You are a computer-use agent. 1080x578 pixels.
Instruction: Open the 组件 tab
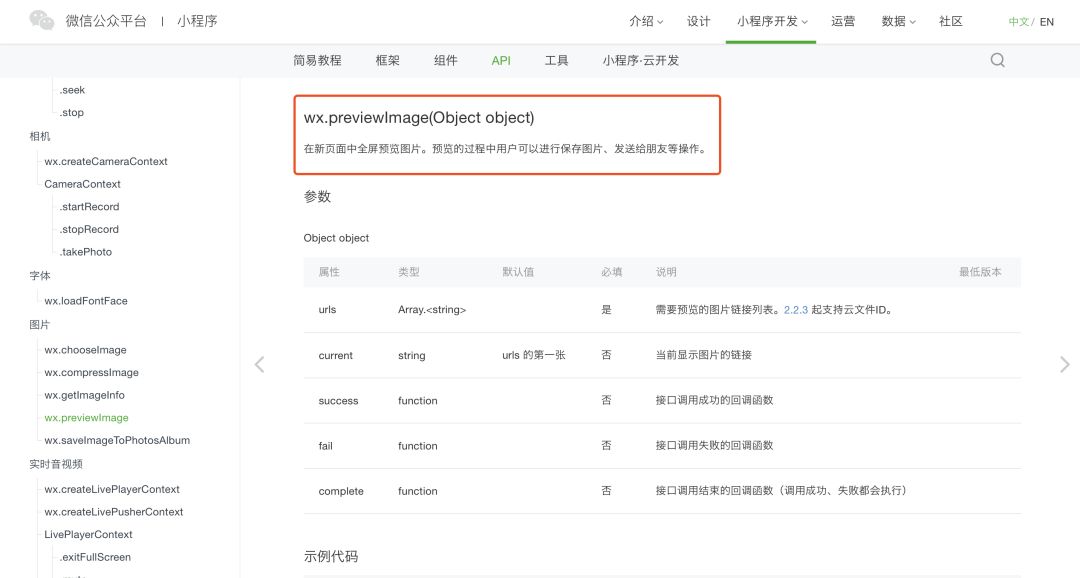coord(446,61)
